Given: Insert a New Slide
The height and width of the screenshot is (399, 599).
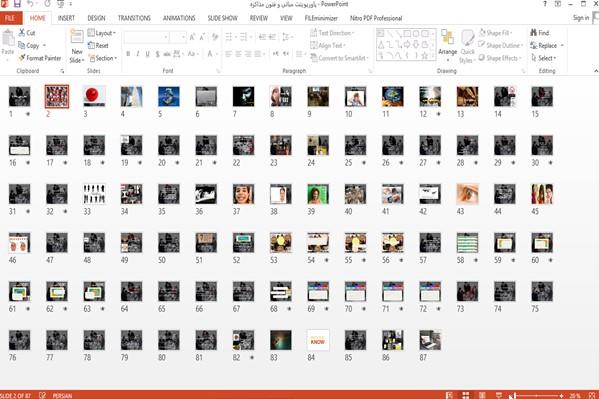Looking at the screenshot, I should [77, 47].
